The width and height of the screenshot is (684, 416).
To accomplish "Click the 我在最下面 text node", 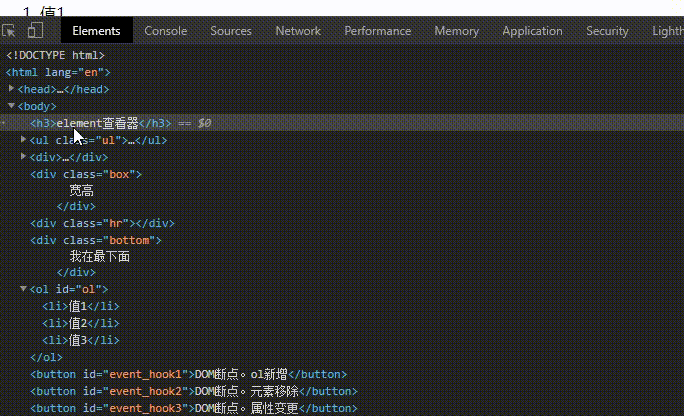I will (99, 256).
